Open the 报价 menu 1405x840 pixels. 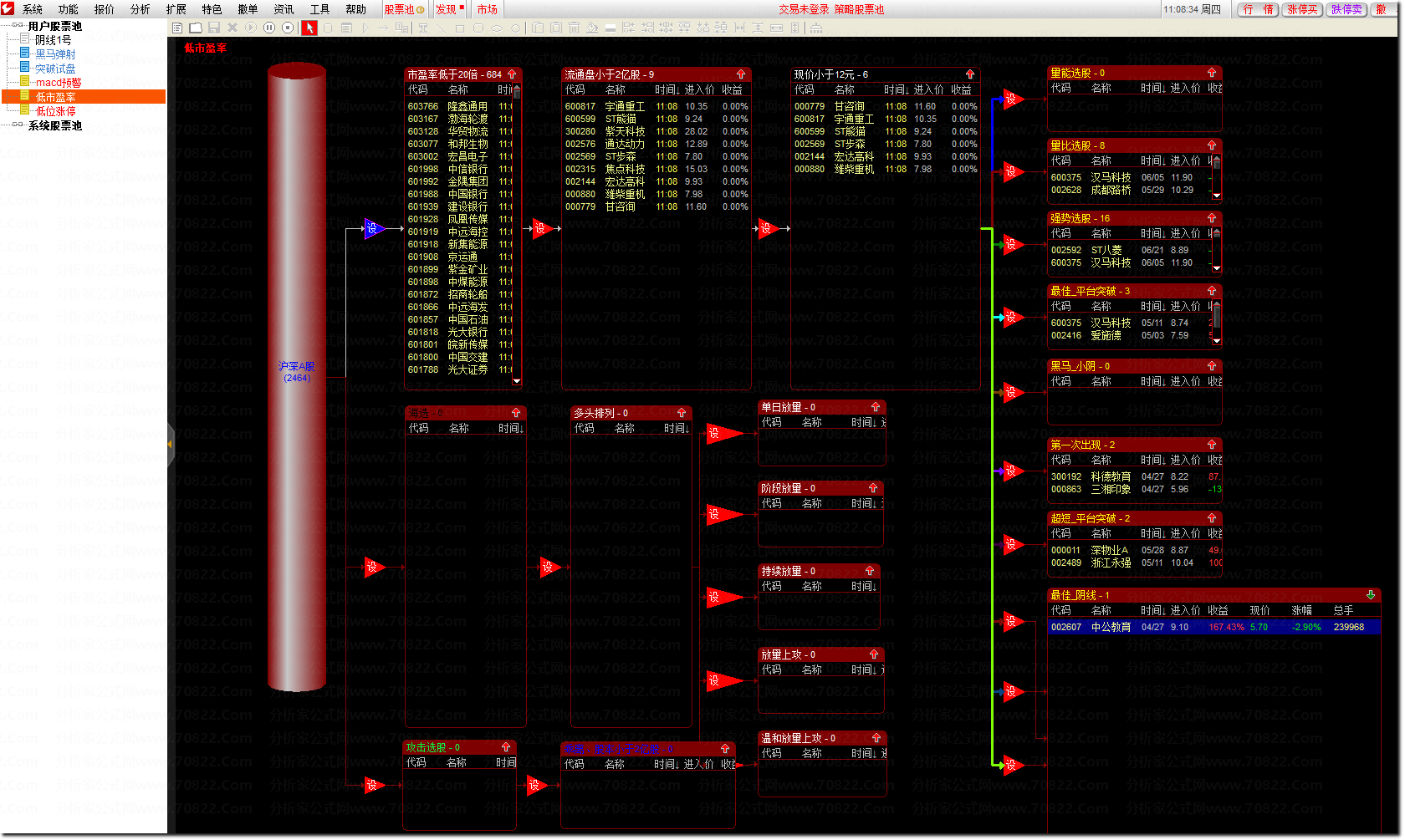(x=105, y=9)
